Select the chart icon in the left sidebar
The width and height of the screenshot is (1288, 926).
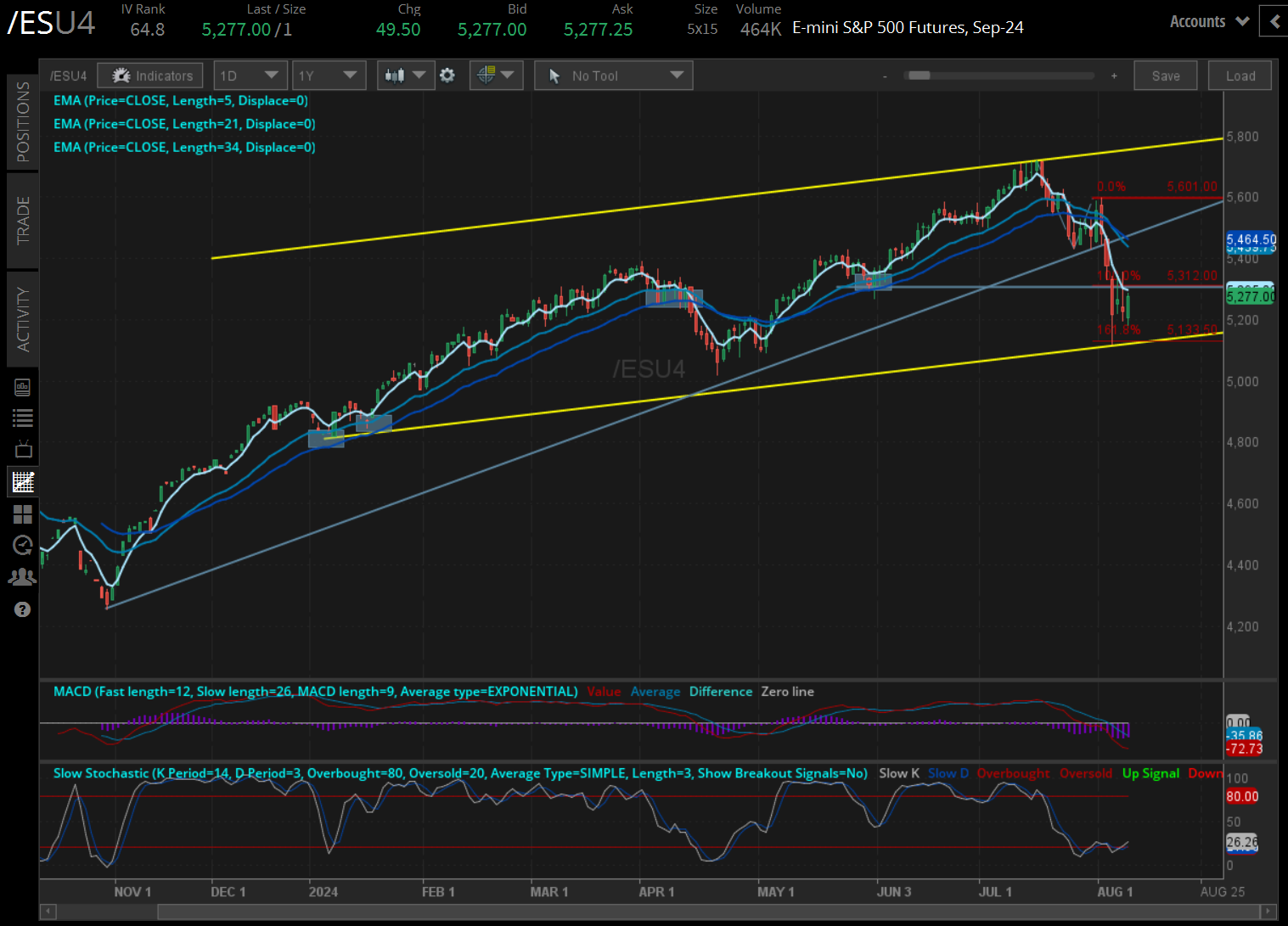[23, 481]
